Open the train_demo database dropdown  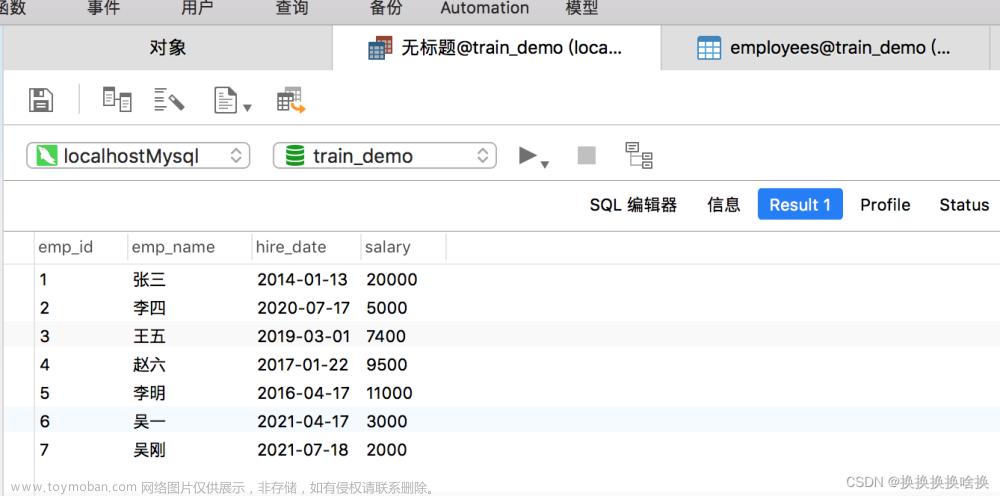(x=385, y=156)
